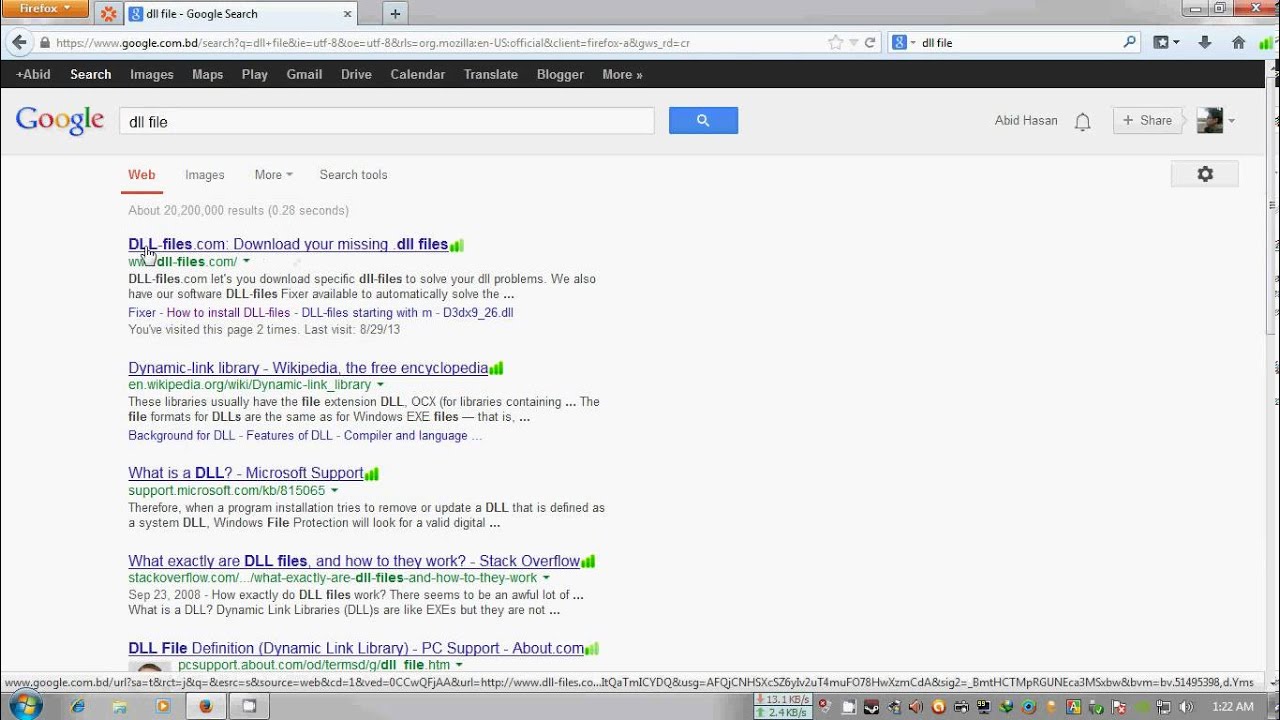Click the Google search input containing 'dll file'
The width and height of the screenshot is (1280, 720).
(x=387, y=121)
